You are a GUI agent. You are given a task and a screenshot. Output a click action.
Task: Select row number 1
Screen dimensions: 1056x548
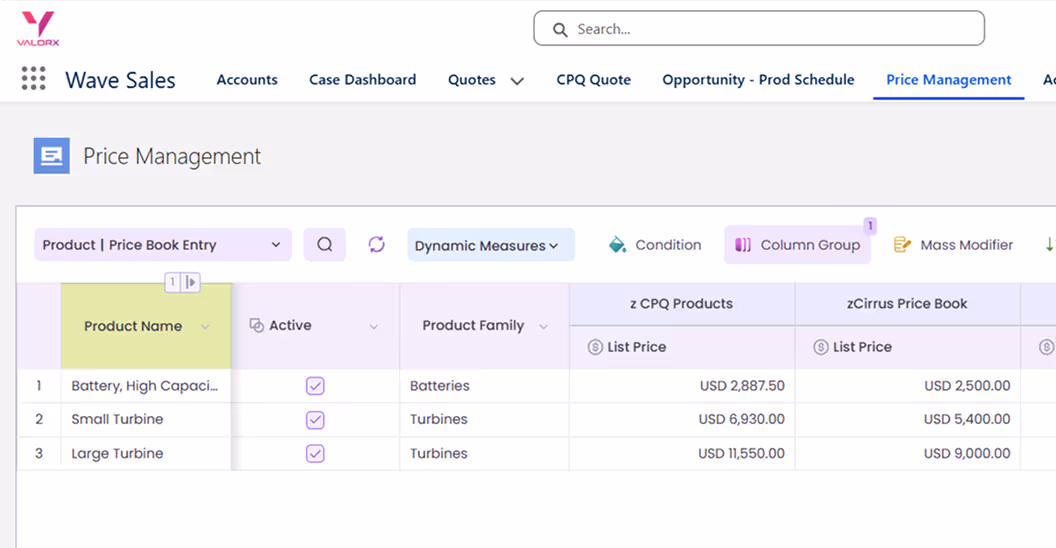point(39,386)
